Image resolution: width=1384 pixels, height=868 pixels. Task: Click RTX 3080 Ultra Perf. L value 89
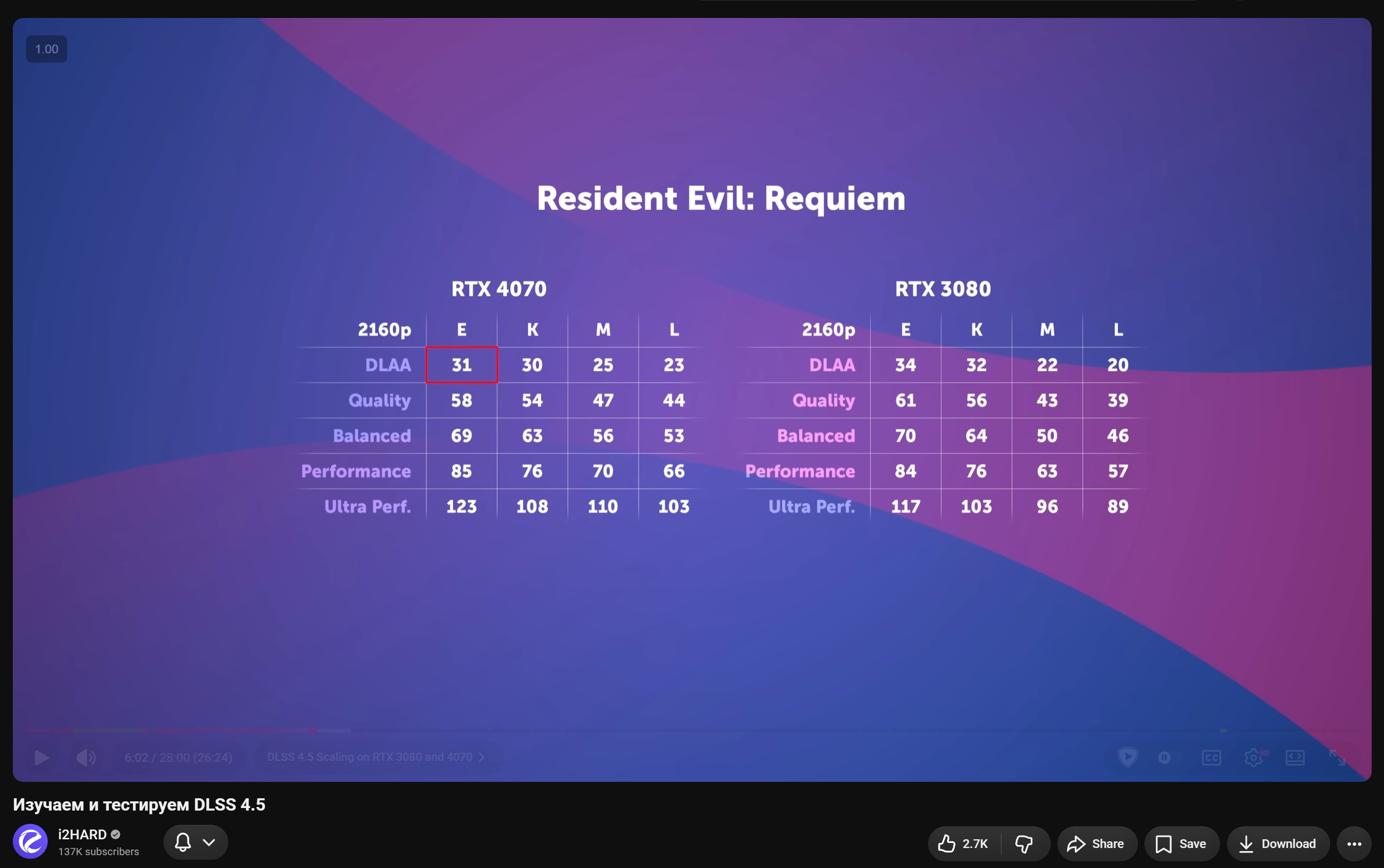click(1118, 507)
